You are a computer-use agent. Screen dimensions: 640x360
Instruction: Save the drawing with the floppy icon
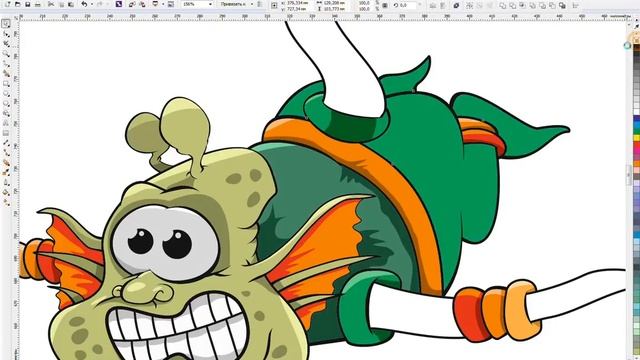point(27,4)
